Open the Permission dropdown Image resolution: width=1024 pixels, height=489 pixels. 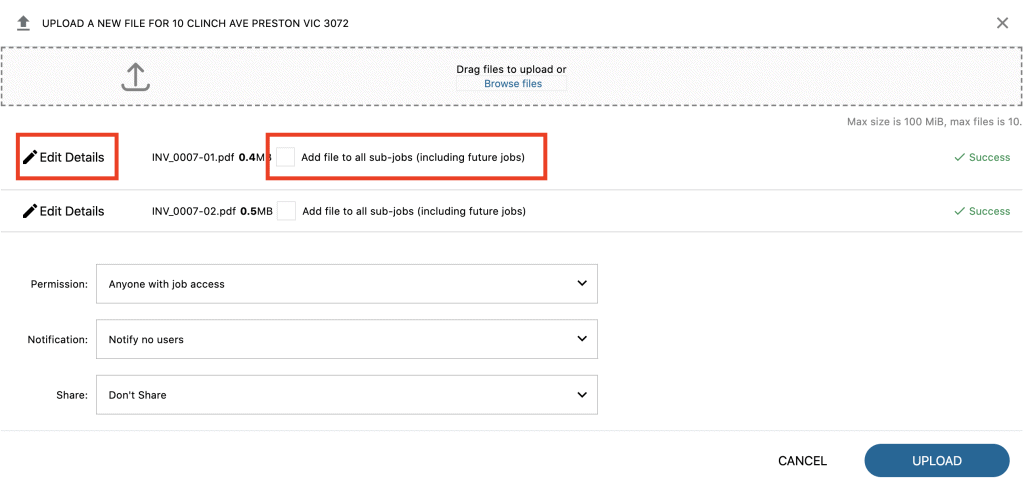(x=346, y=284)
